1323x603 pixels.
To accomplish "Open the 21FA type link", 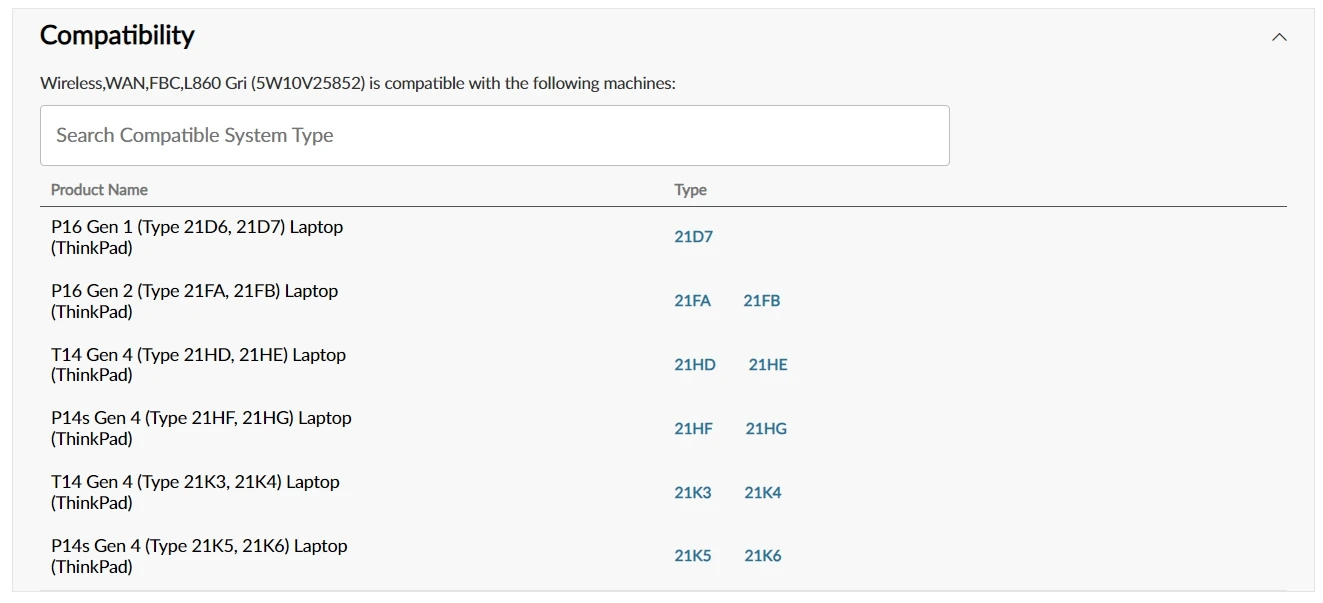I will pos(692,301).
